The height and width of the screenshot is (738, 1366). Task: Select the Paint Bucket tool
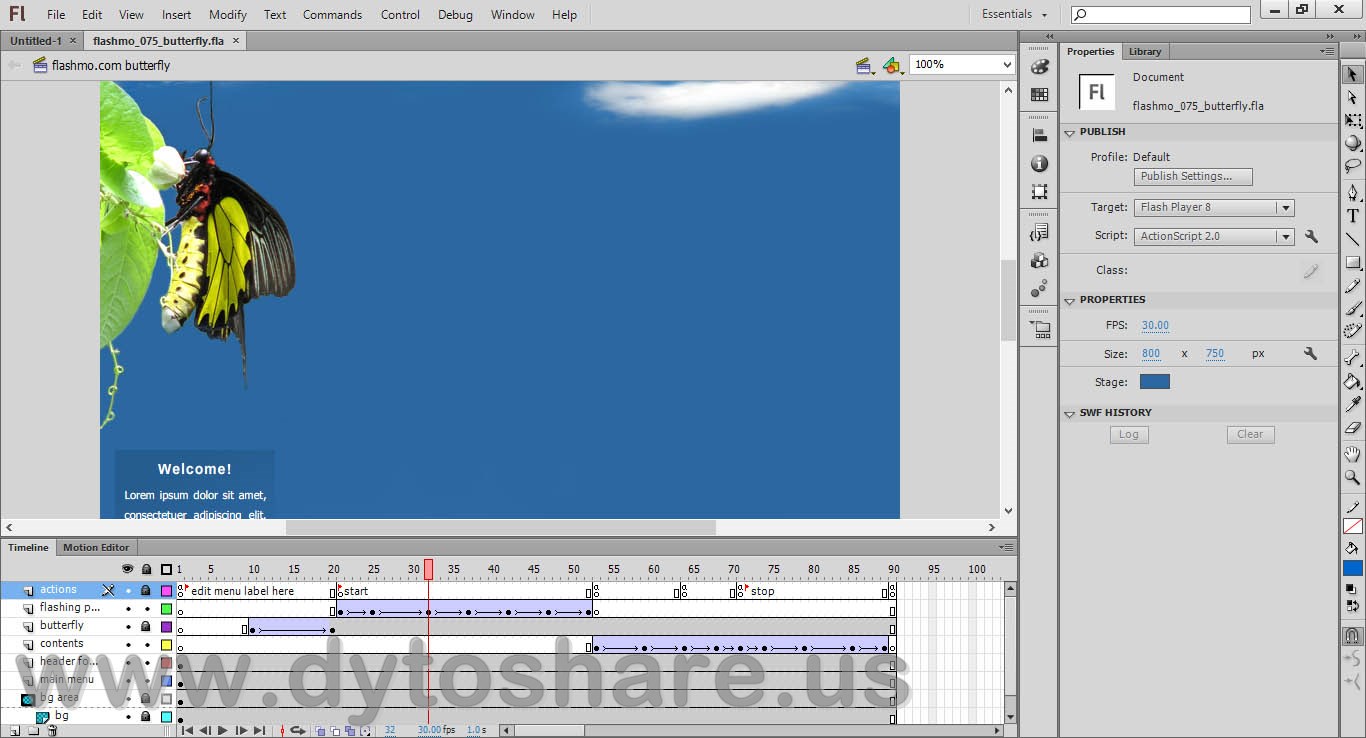click(1352, 381)
